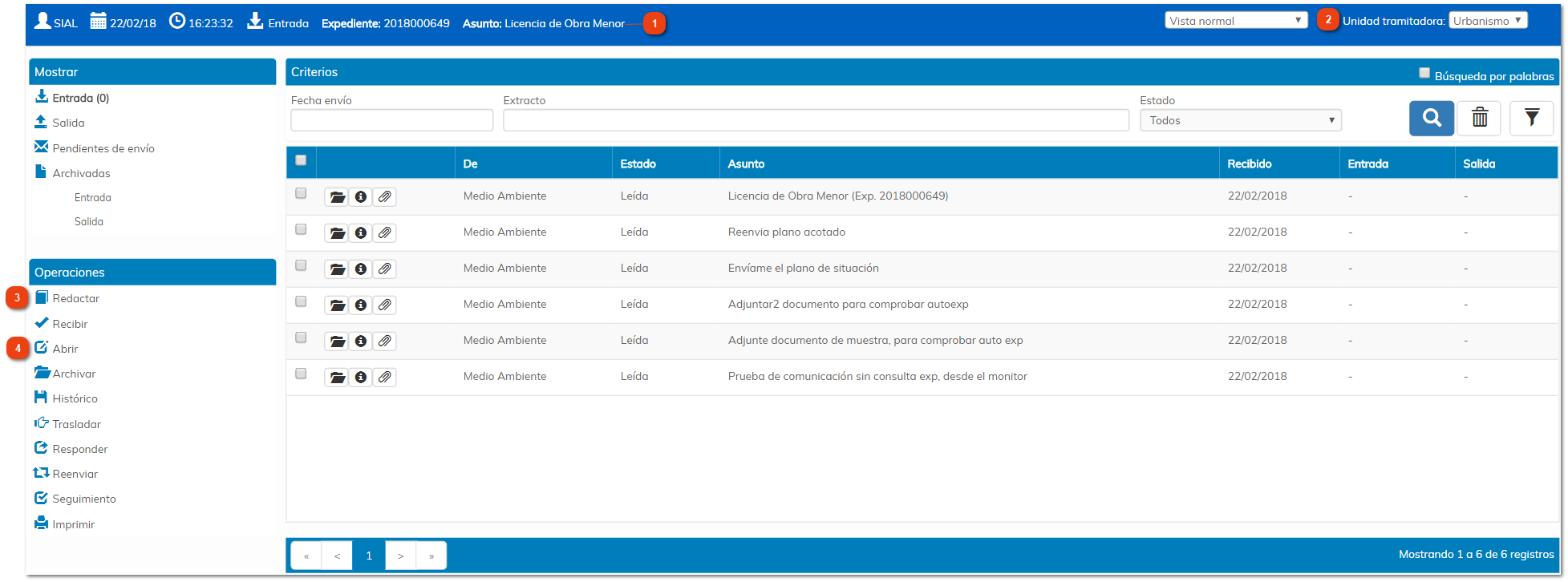
Task: Open folder icon for Adjuntar2 documento row
Action: (x=337, y=305)
